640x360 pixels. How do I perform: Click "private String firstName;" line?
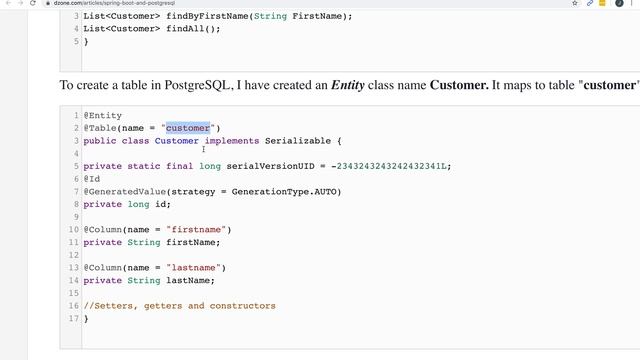152,242
